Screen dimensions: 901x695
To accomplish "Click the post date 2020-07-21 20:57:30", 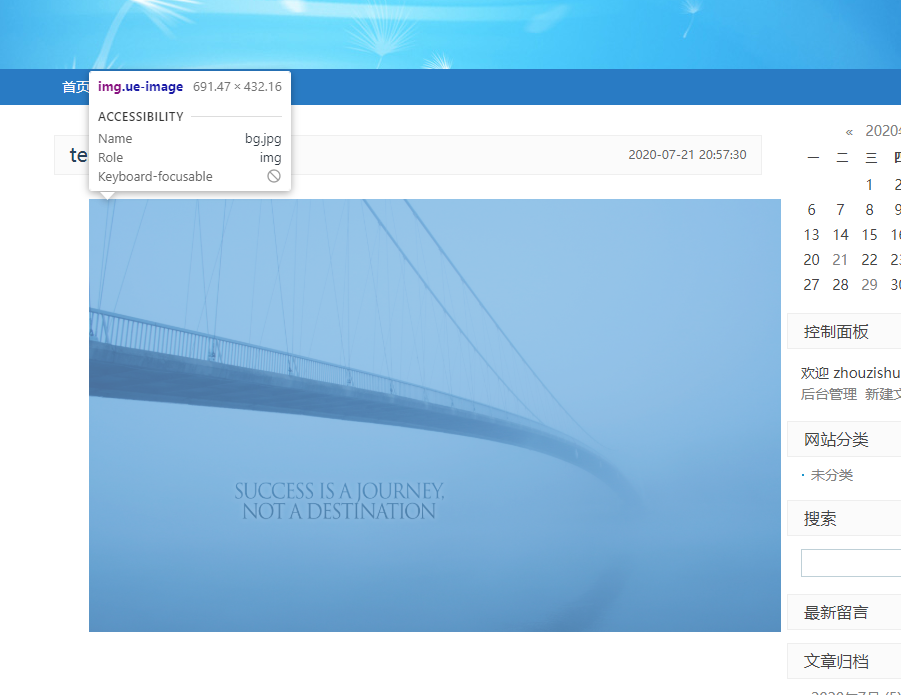I will coord(687,155).
